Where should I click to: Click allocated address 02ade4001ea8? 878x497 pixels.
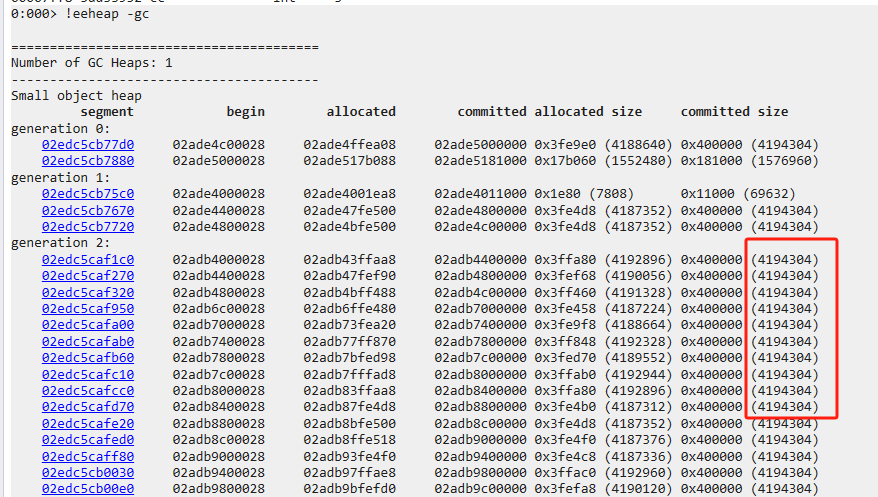[349, 194]
